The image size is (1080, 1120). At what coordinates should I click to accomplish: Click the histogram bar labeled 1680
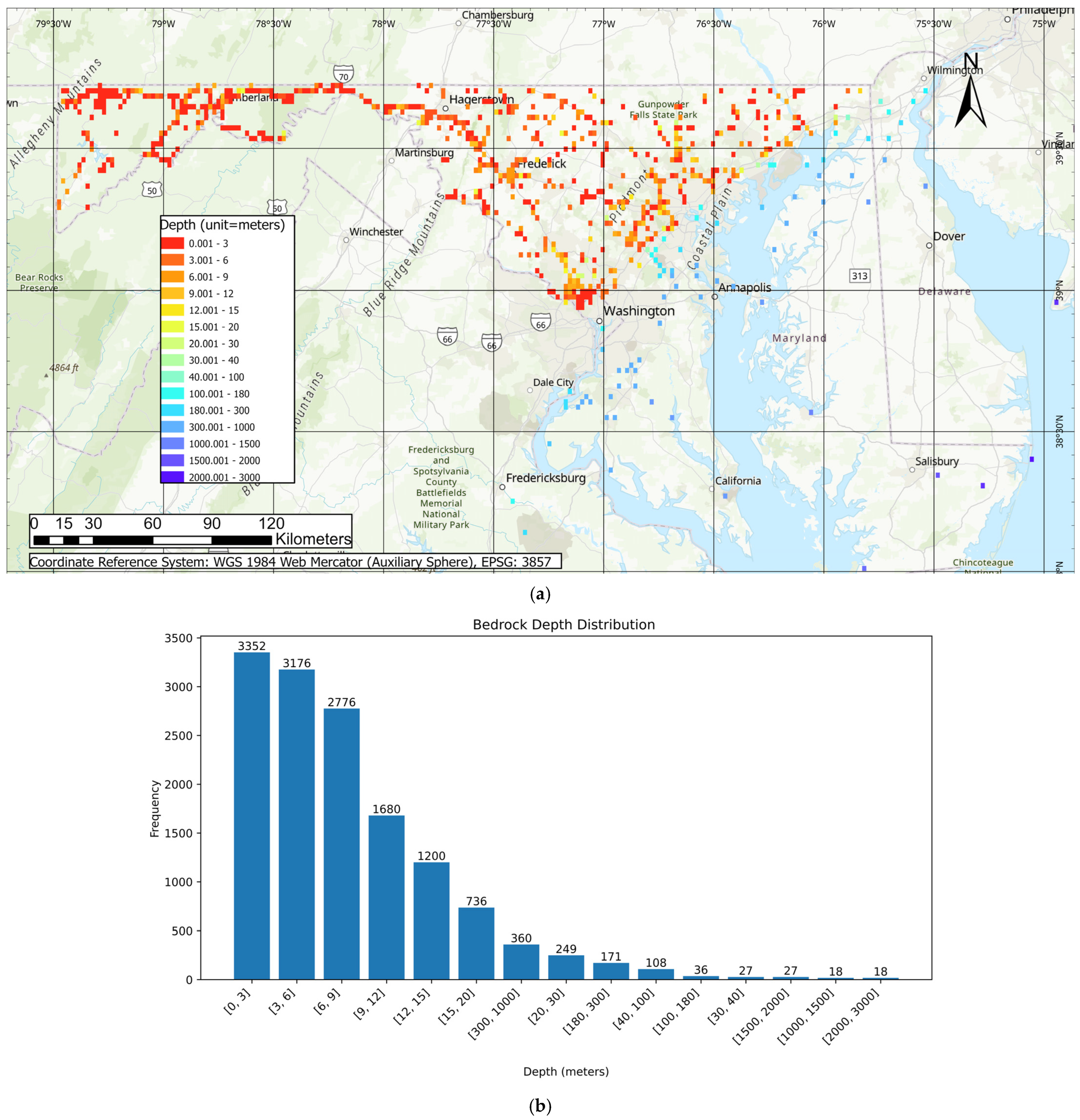(386, 897)
